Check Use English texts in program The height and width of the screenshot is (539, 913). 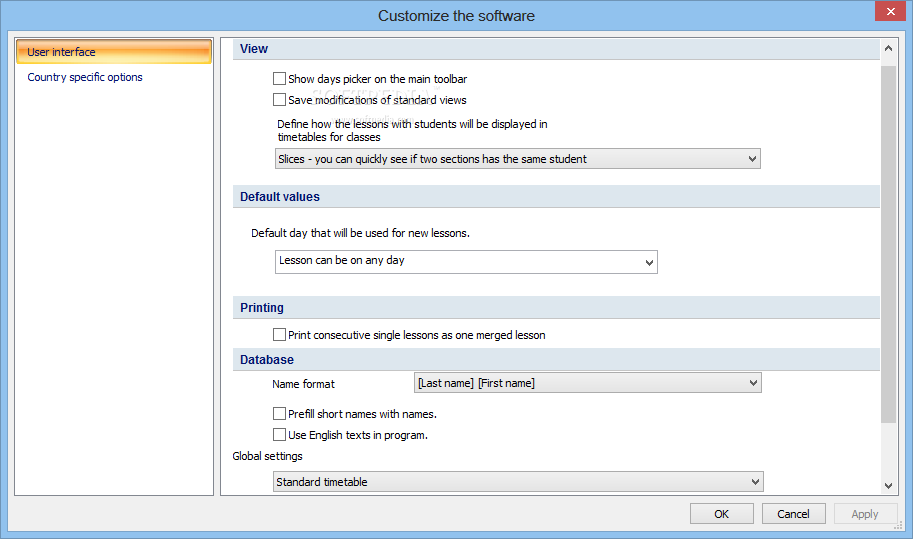click(279, 435)
